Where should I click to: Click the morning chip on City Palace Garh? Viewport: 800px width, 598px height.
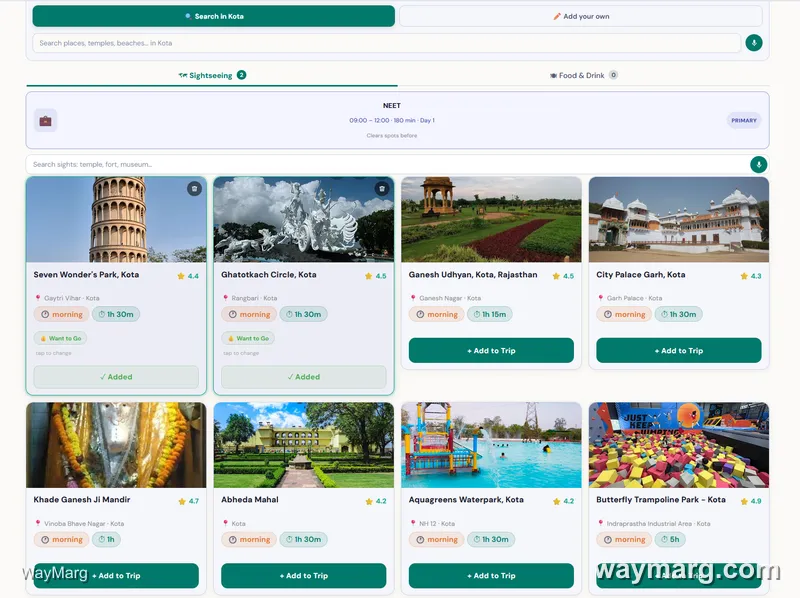click(x=624, y=314)
